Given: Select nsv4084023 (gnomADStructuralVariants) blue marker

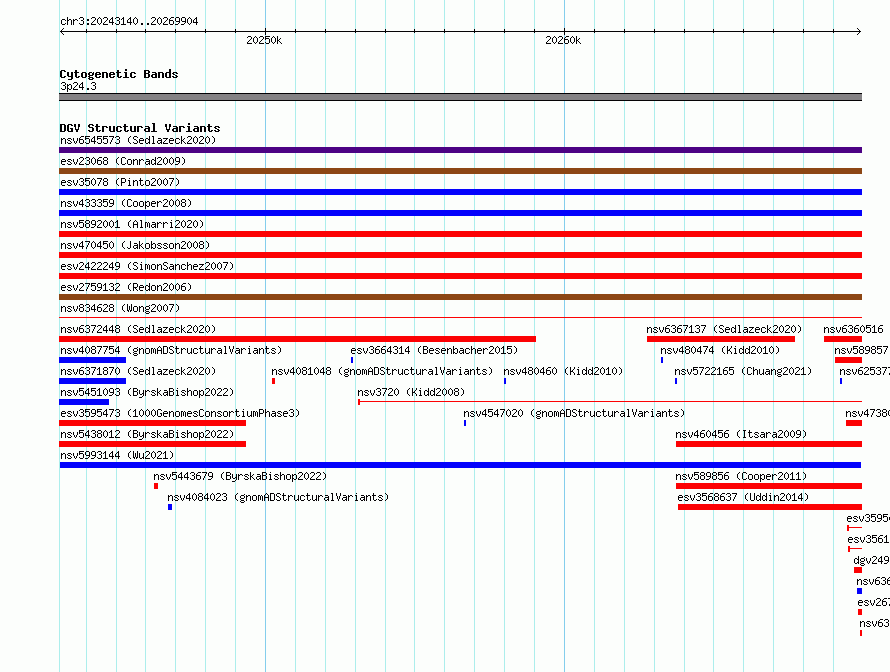Looking at the screenshot, I should click(170, 507).
